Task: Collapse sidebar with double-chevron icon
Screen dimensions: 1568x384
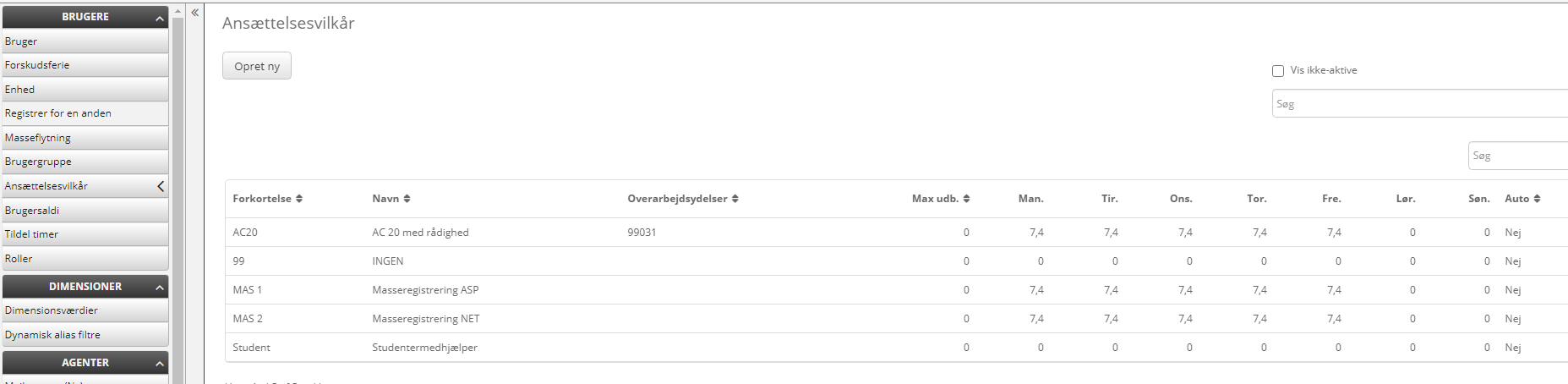Action: click(194, 13)
